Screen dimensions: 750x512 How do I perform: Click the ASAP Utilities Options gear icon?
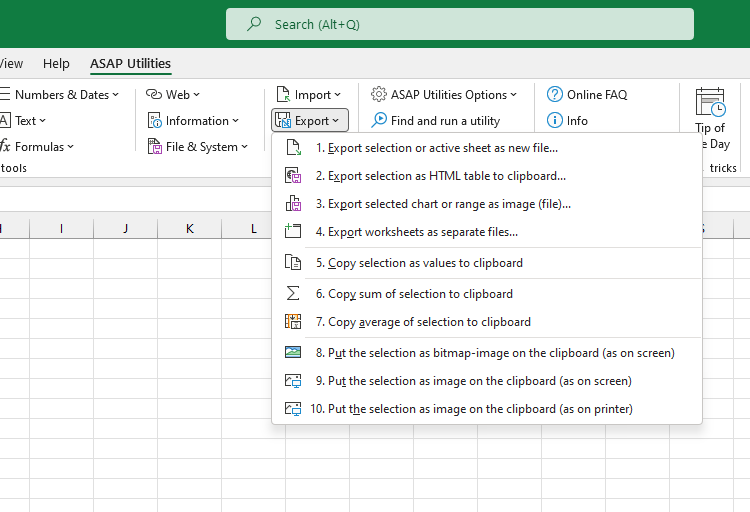(x=378, y=94)
